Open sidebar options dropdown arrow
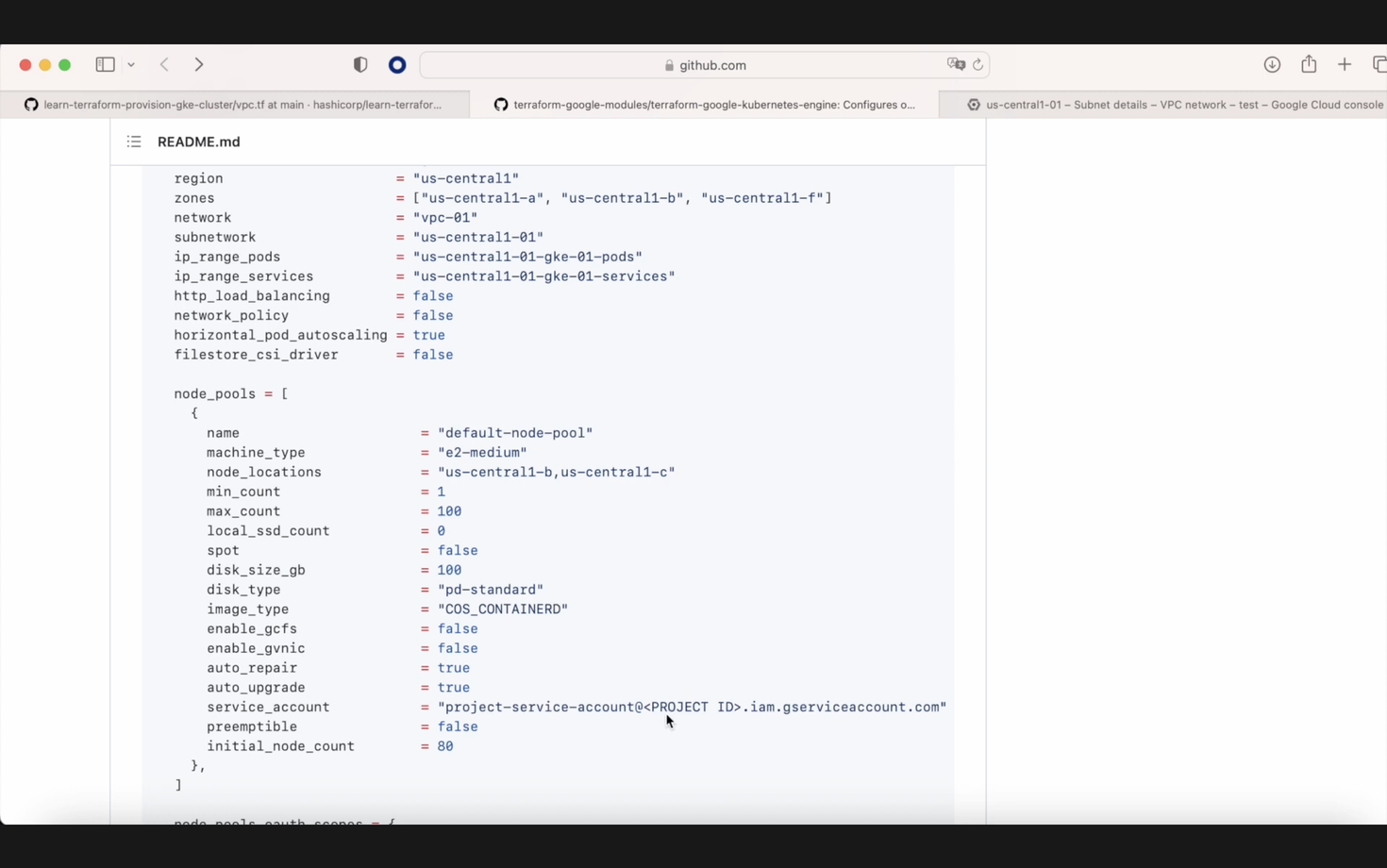Image resolution: width=1387 pixels, height=868 pixels. [x=131, y=65]
